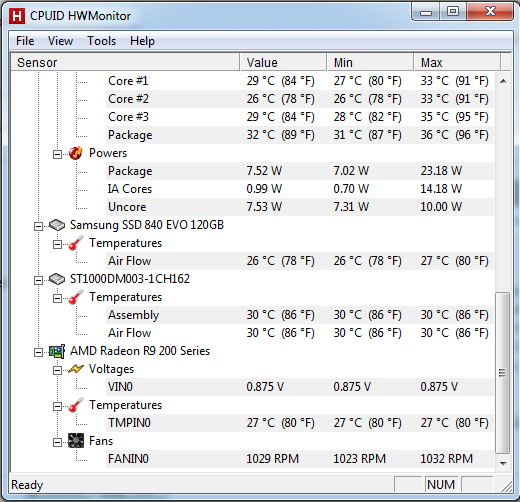
Task: Select the VIN0 voltage row
Action: [x=300, y=387]
